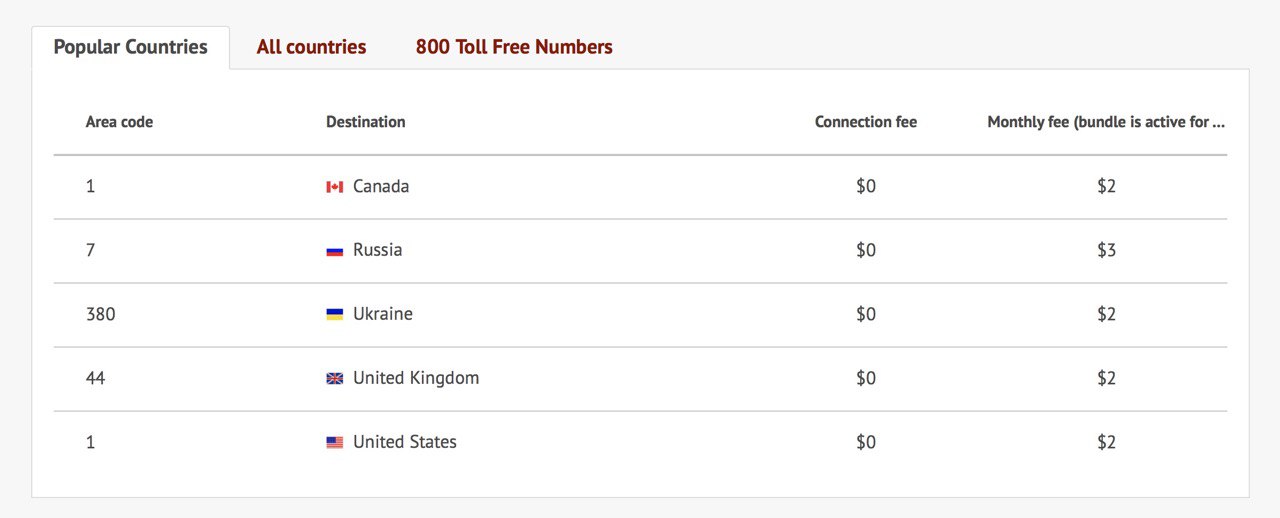
Task: Click the Connection fee column header
Action: (865, 122)
